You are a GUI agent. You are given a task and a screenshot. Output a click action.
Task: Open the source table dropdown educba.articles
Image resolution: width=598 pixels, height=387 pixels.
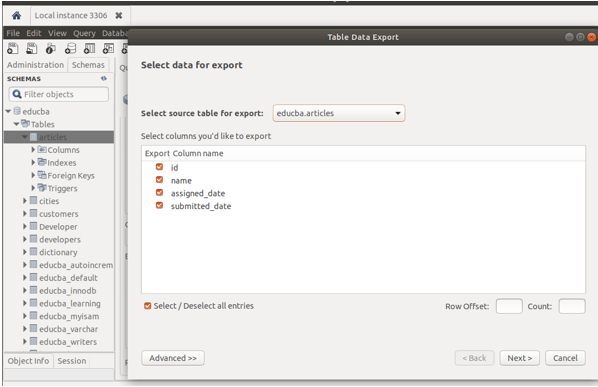click(x=339, y=113)
